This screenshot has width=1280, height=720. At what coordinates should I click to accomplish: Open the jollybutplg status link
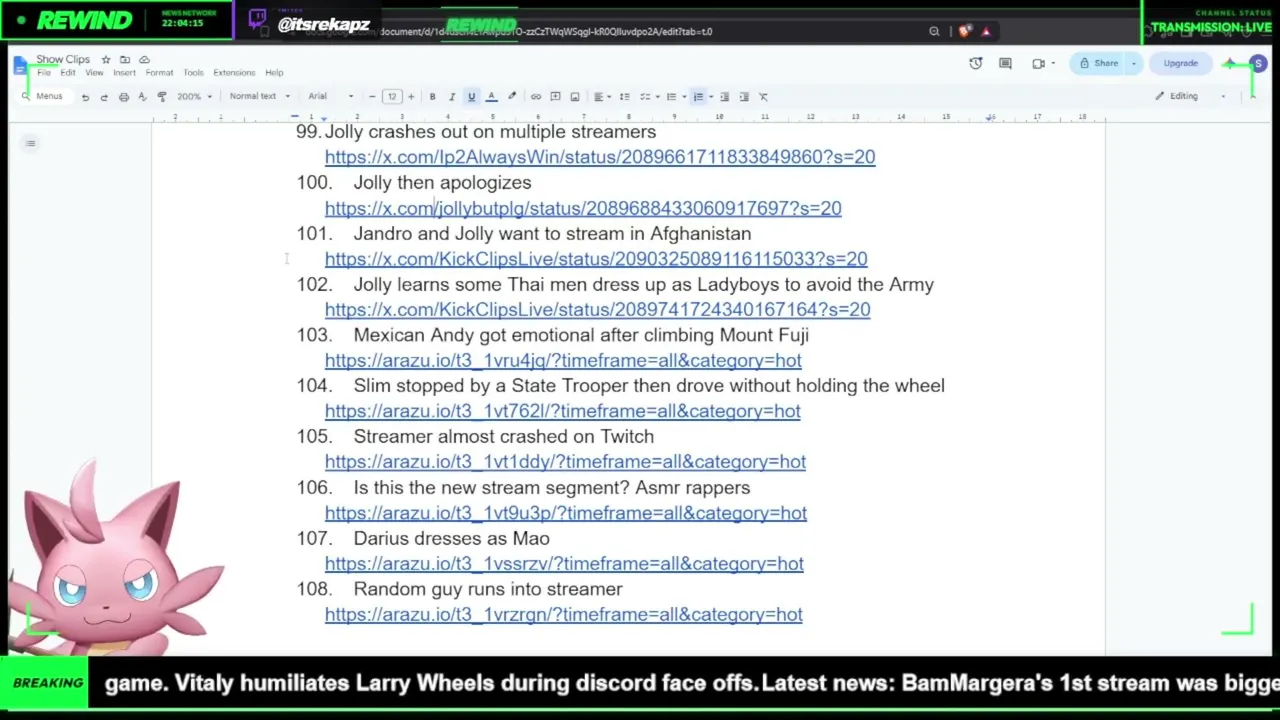point(583,208)
